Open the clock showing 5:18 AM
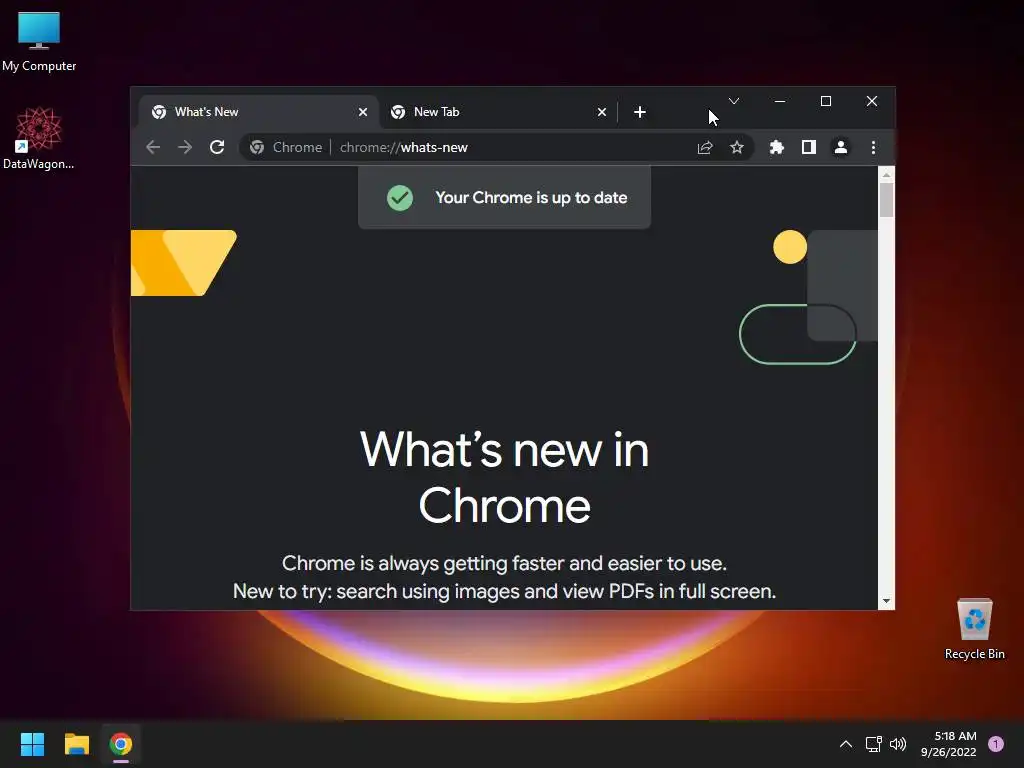The width and height of the screenshot is (1024, 768). coord(949,744)
